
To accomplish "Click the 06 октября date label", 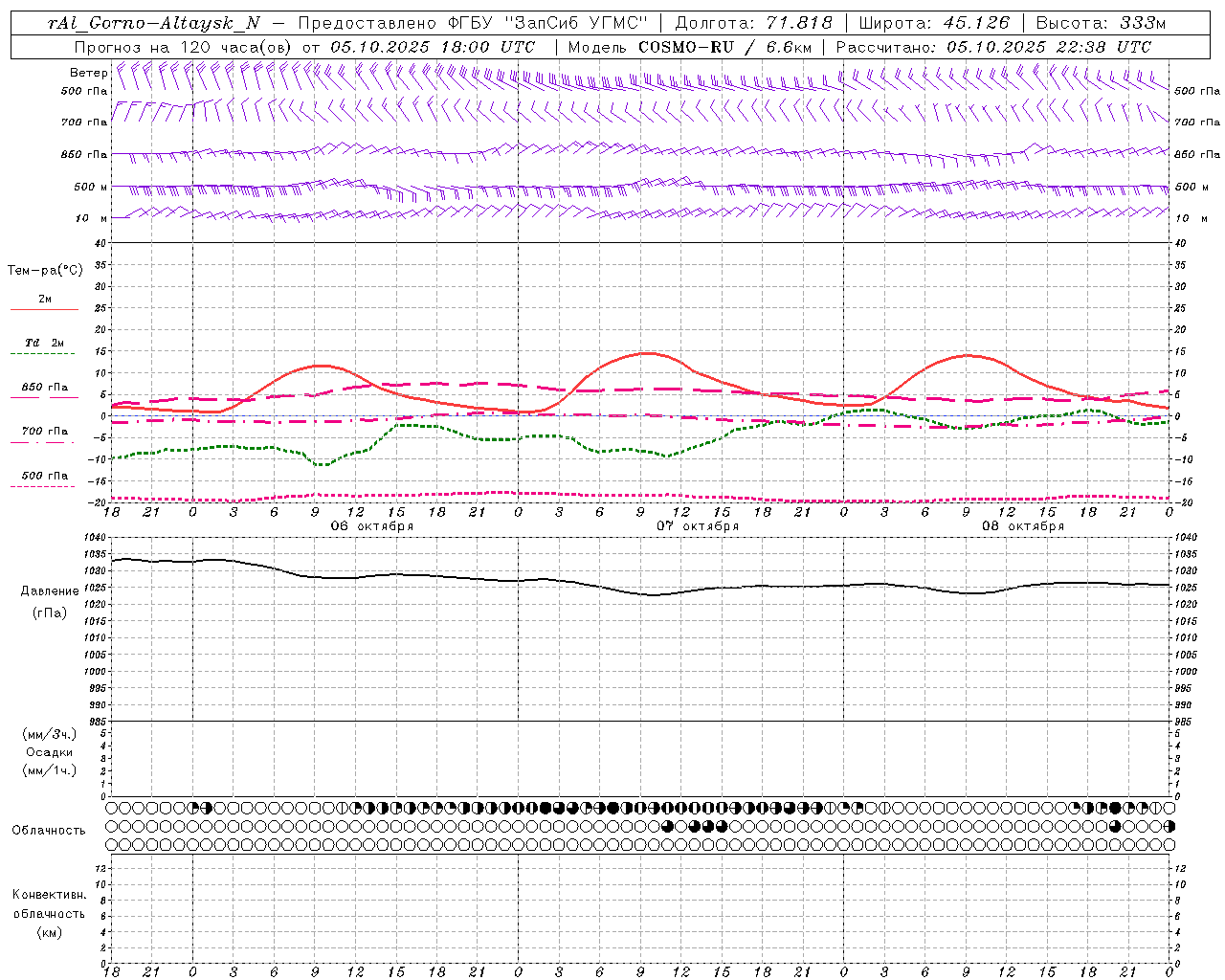I will [x=372, y=526].
